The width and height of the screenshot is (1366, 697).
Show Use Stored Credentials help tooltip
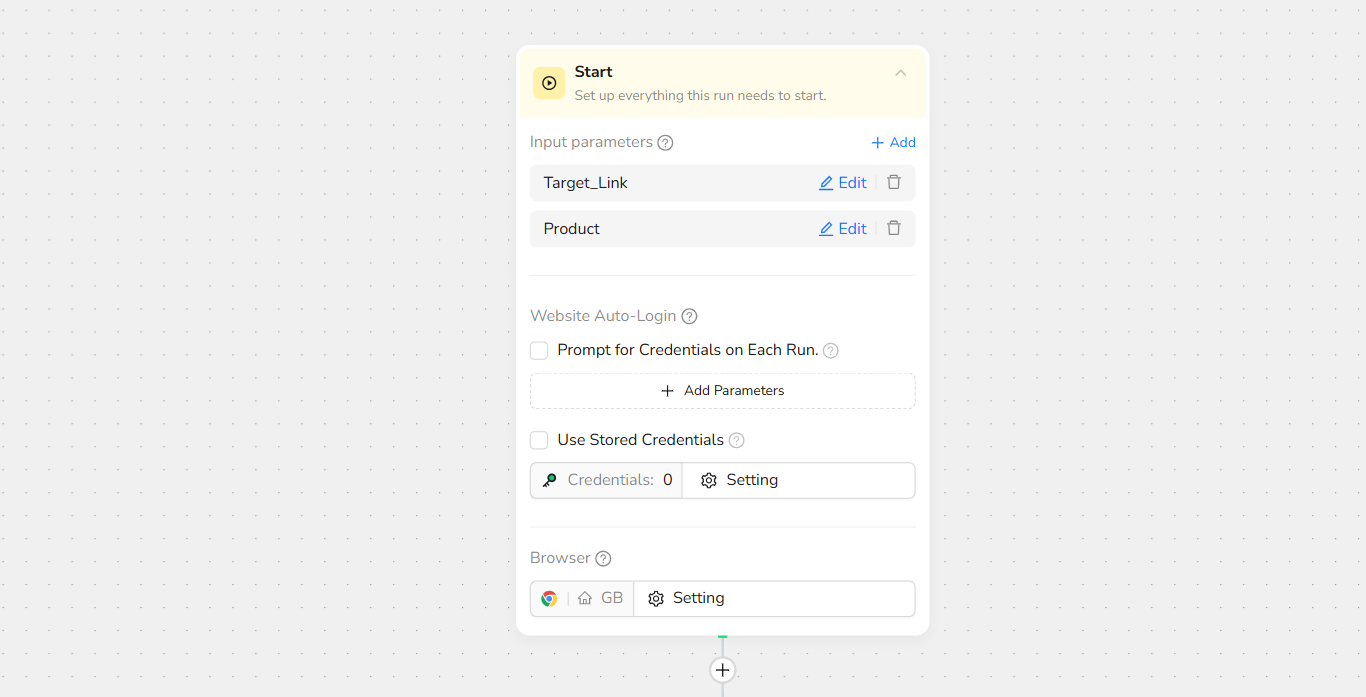[736, 440]
